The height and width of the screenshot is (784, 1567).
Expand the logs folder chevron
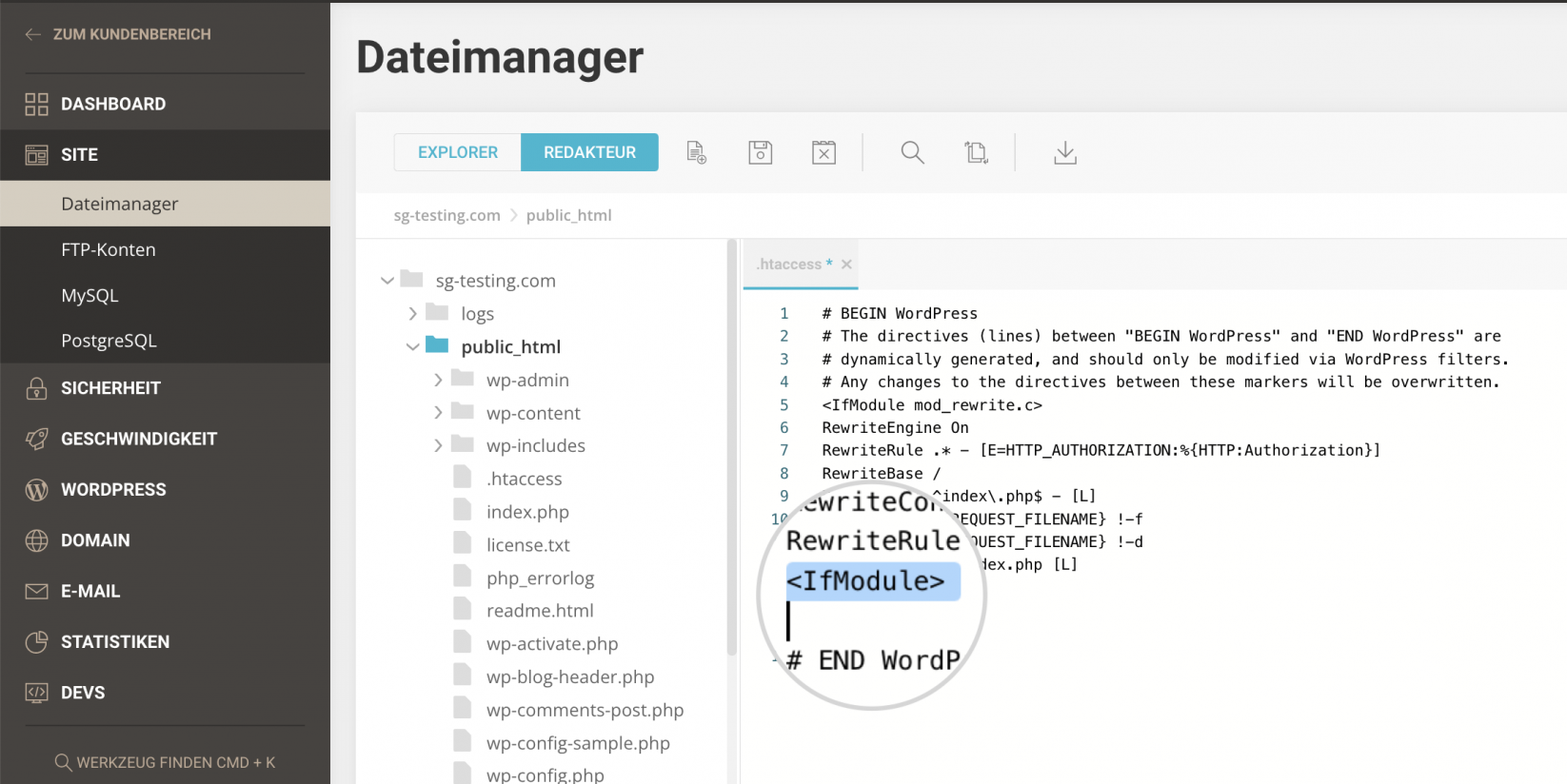click(412, 313)
